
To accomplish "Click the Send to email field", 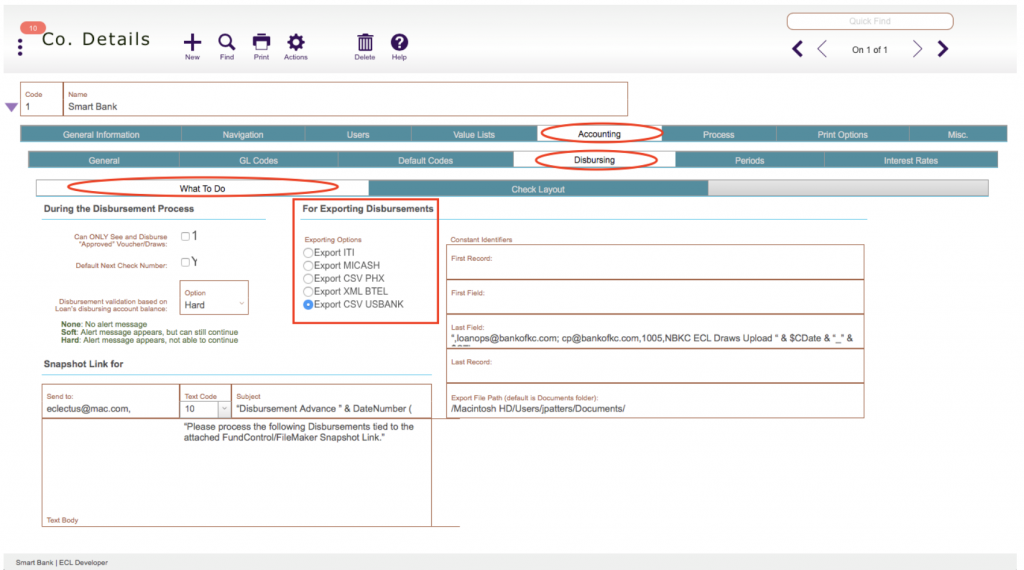I will [x=111, y=402].
